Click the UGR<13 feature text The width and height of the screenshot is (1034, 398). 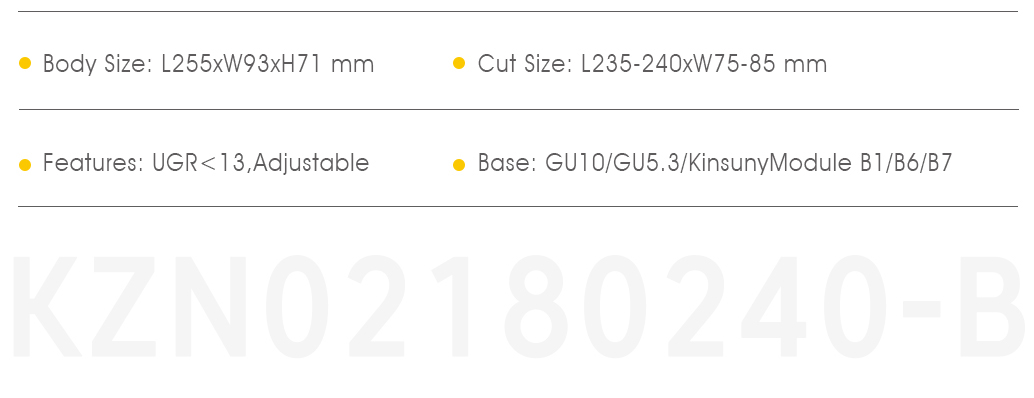(199, 162)
